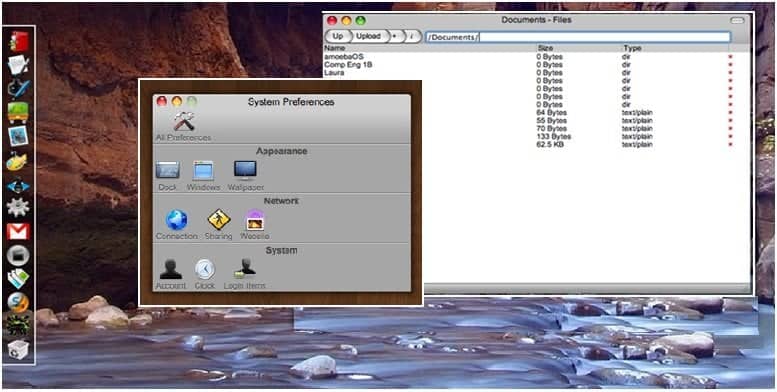Screen dimensions: 777x392
Task: Open the image preview app in dock
Action: (x=18, y=136)
